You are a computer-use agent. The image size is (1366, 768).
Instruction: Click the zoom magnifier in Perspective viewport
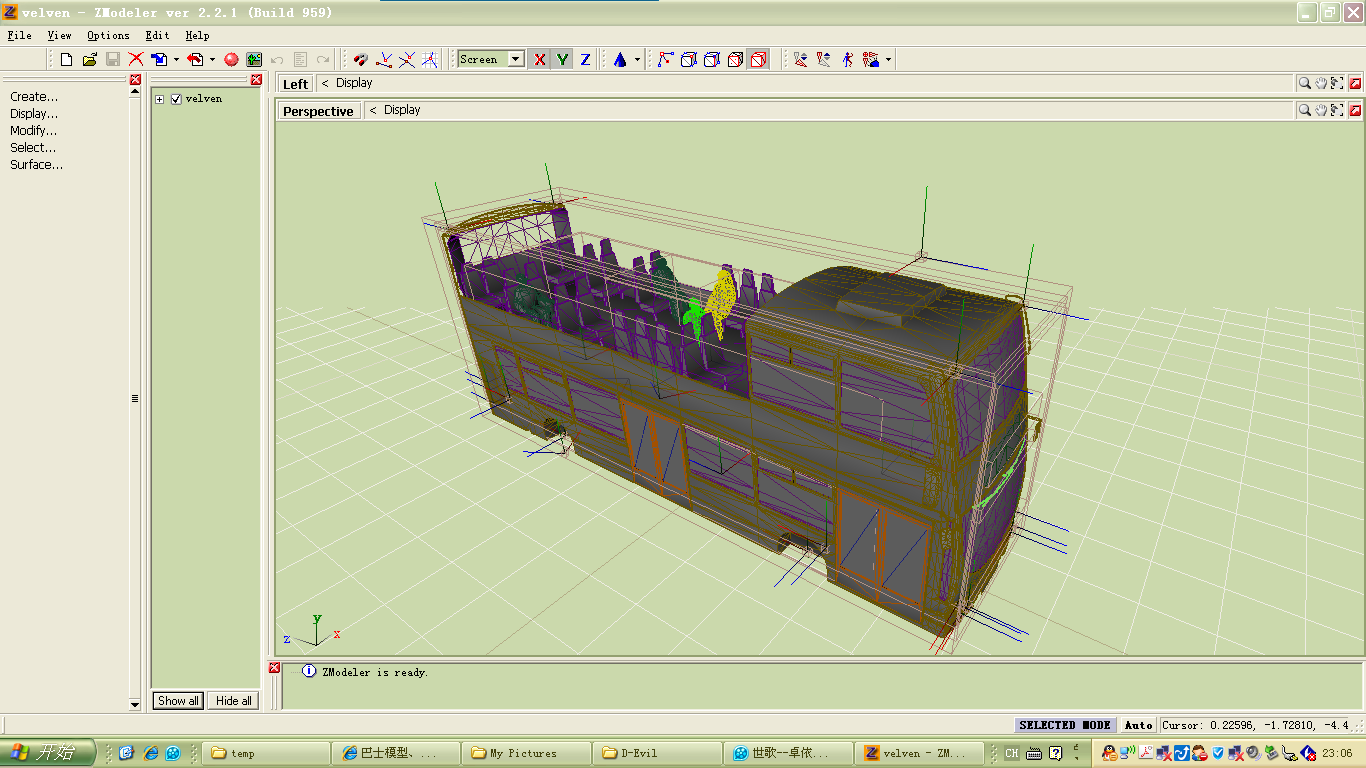click(1304, 110)
